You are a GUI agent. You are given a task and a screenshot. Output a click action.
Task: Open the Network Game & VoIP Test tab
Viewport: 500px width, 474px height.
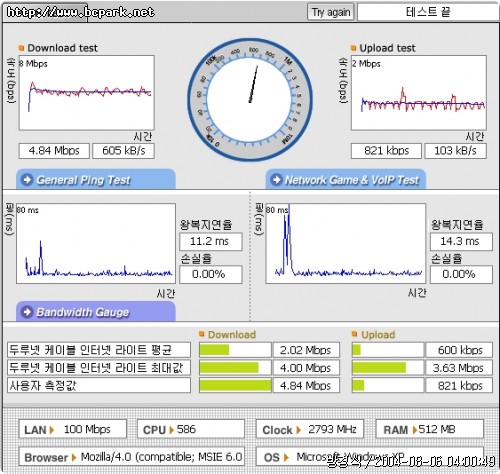tap(346, 179)
